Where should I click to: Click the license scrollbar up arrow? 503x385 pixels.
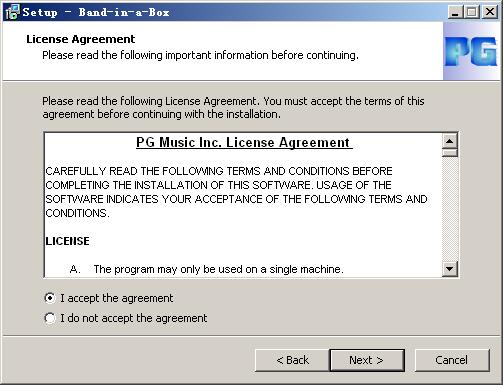point(450,141)
